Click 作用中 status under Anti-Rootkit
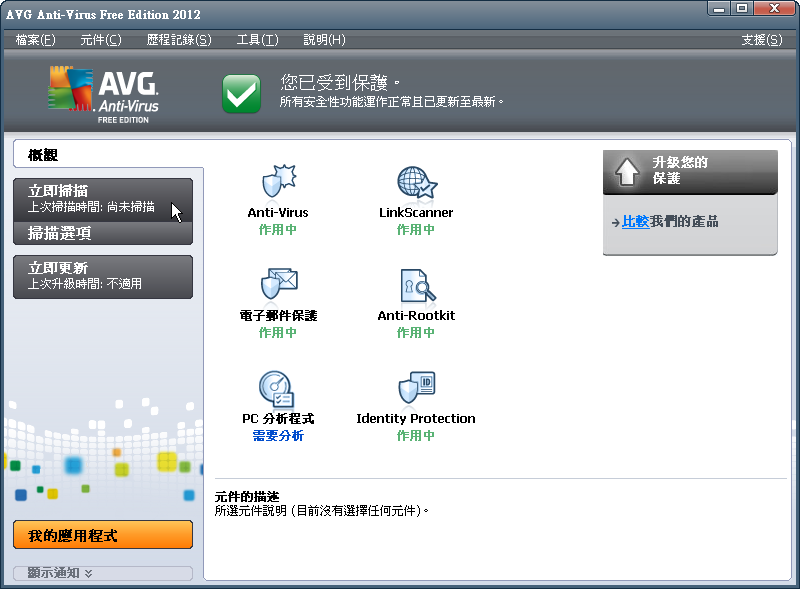Screen dimensions: 800x589 tap(416, 333)
